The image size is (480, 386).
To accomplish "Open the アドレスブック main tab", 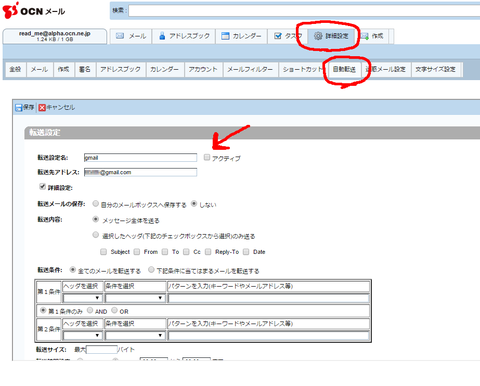I will [184, 36].
